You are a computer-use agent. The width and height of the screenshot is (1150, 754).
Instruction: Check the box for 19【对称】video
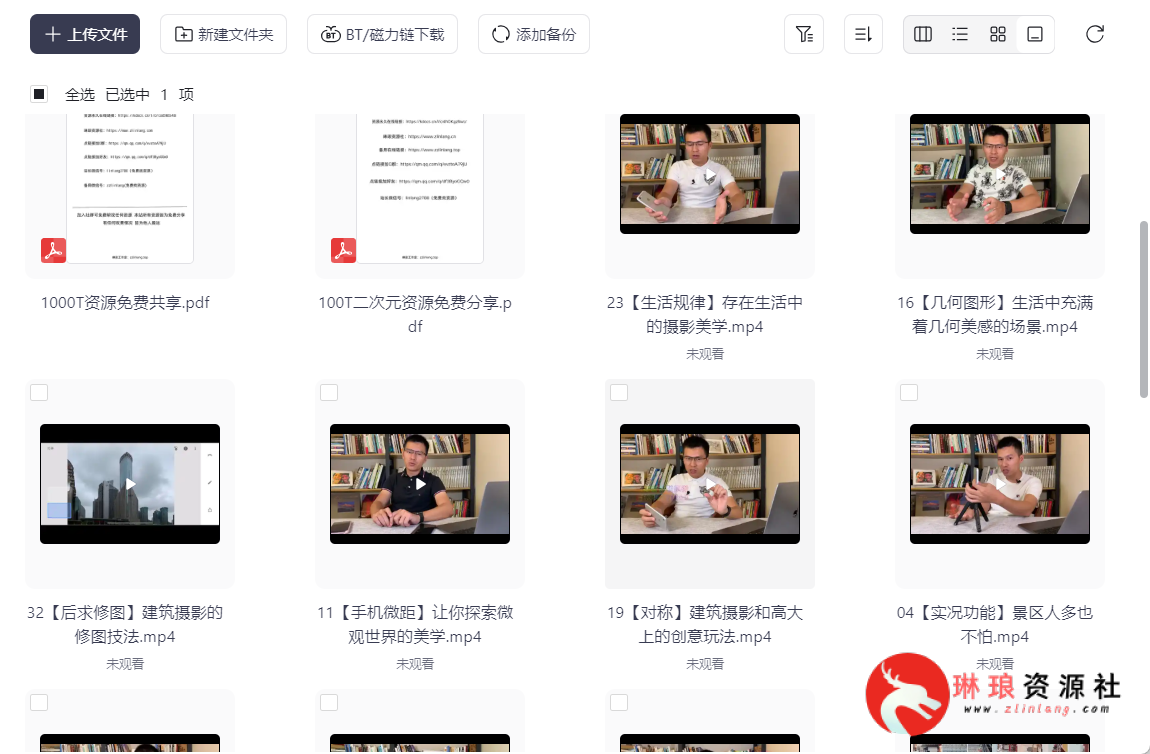(619, 392)
